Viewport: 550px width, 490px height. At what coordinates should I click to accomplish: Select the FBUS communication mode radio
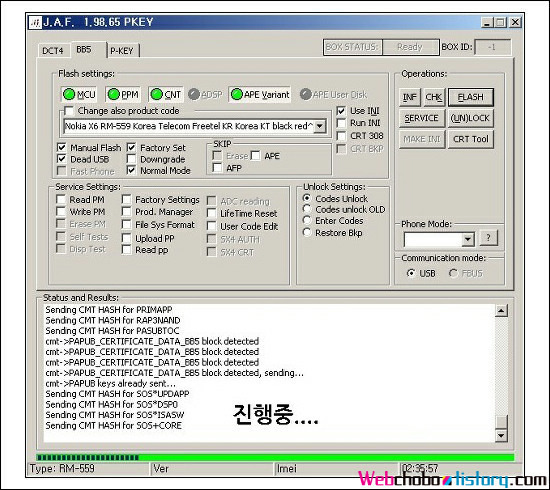tap(453, 273)
